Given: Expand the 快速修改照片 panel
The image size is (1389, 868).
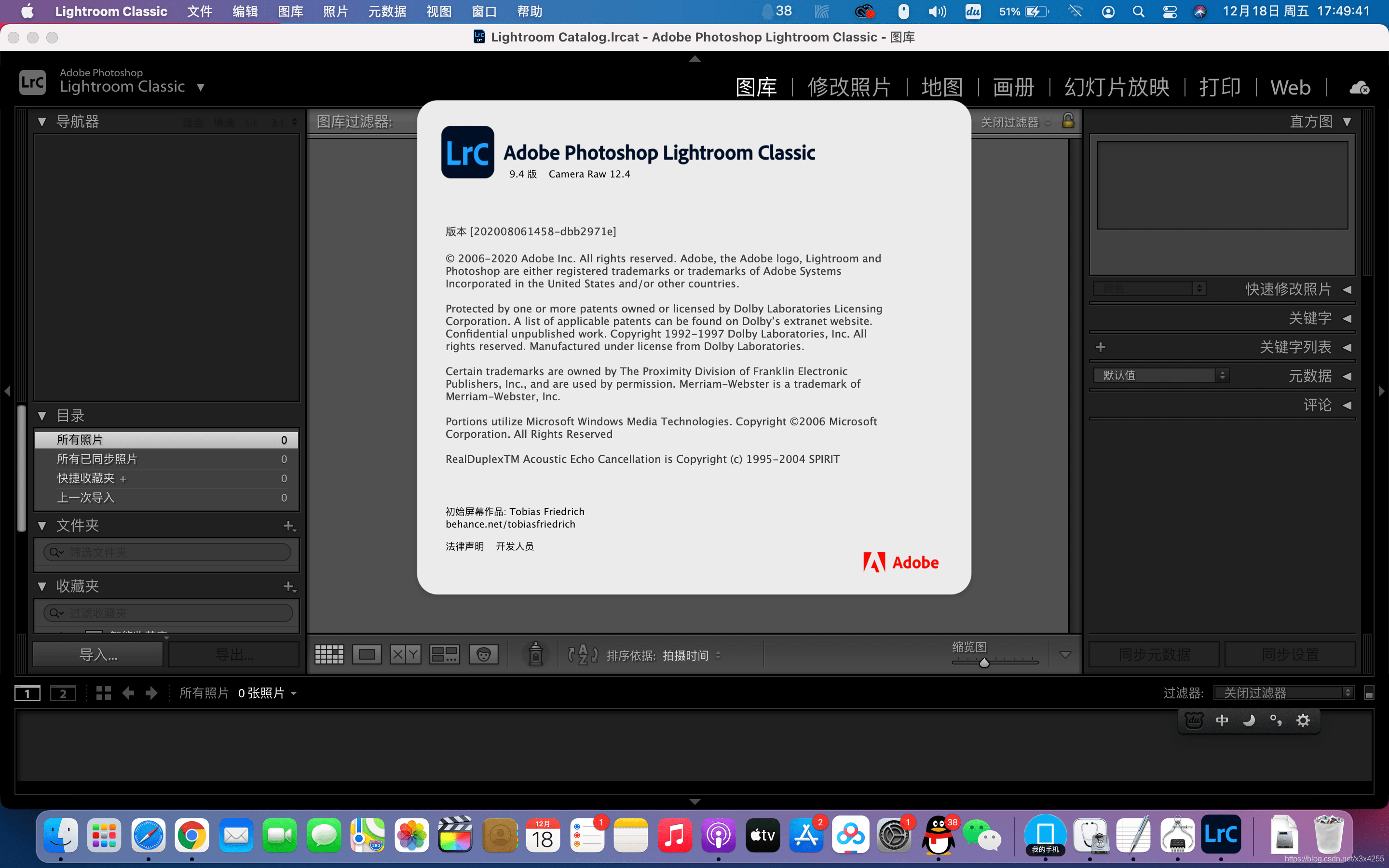Looking at the screenshot, I should pyautogui.click(x=1347, y=289).
